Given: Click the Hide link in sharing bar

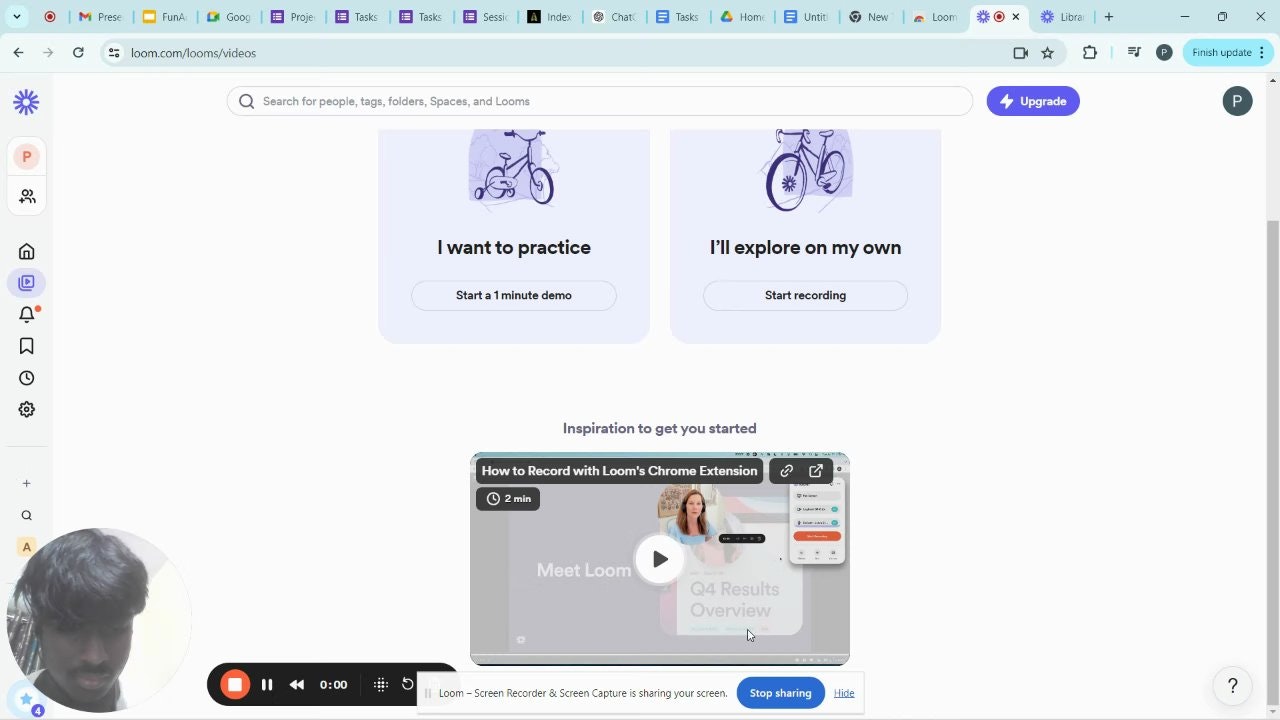Looking at the screenshot, I should pos(844,693).
